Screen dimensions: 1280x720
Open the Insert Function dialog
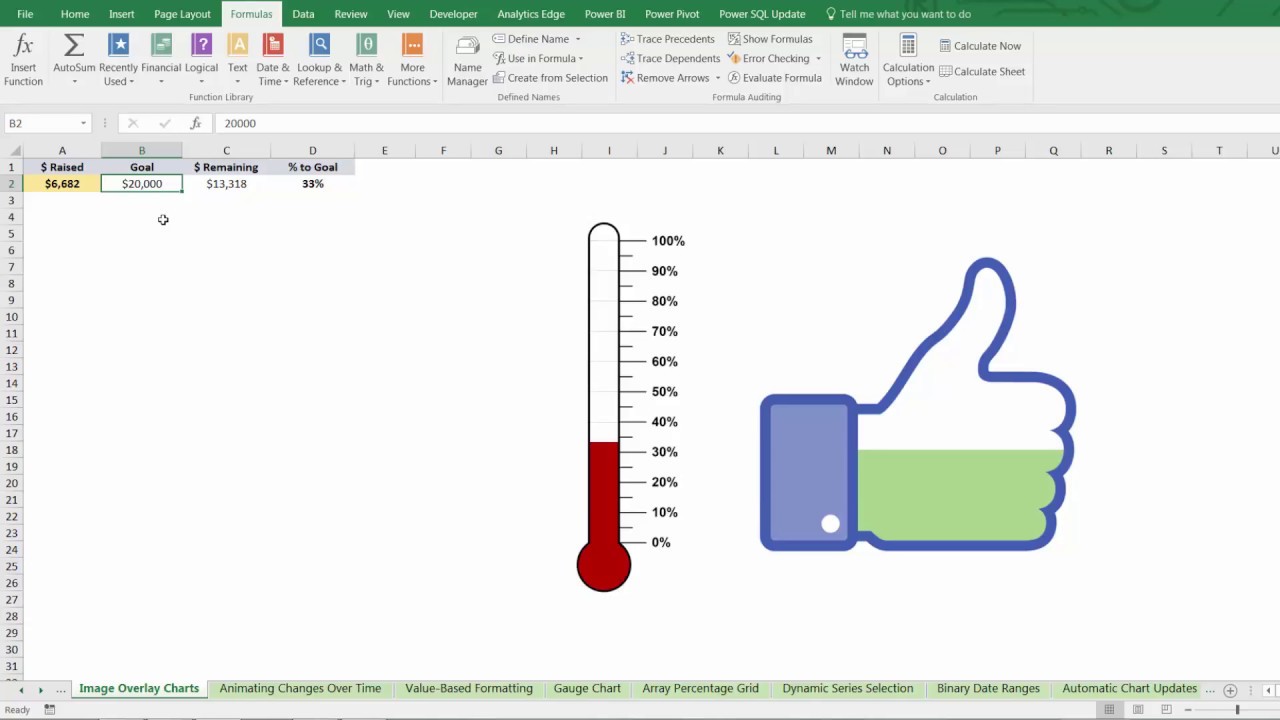coord(23,60)
